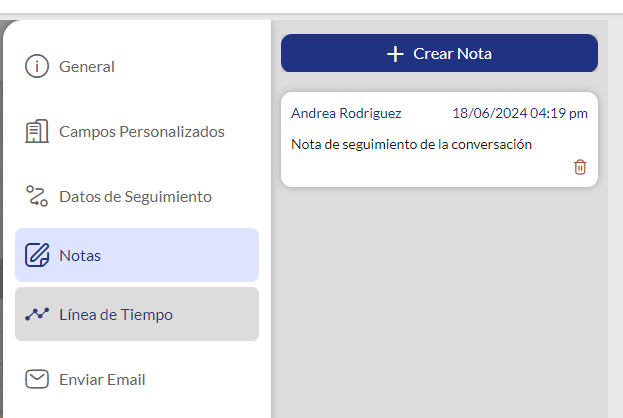Click the Campos Personalizados building icon
Image resolution: width=623 pixels, height=418 pixels.
click(37, 131)
